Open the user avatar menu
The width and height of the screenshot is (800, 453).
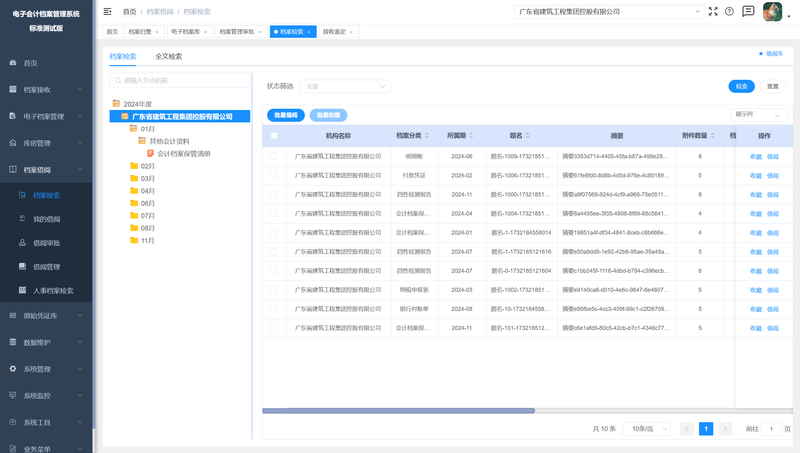[772, 12]
